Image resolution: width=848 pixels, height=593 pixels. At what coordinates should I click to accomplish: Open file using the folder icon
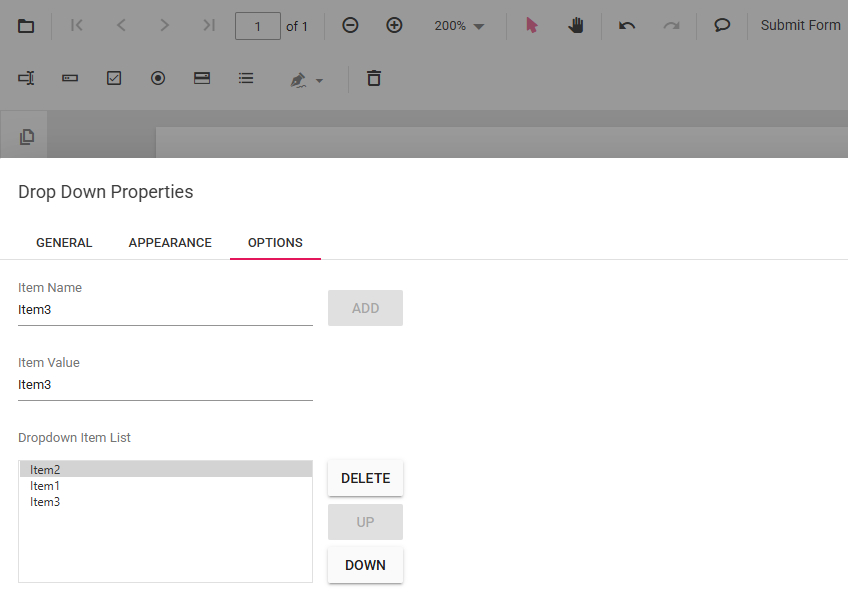[26, 25]
